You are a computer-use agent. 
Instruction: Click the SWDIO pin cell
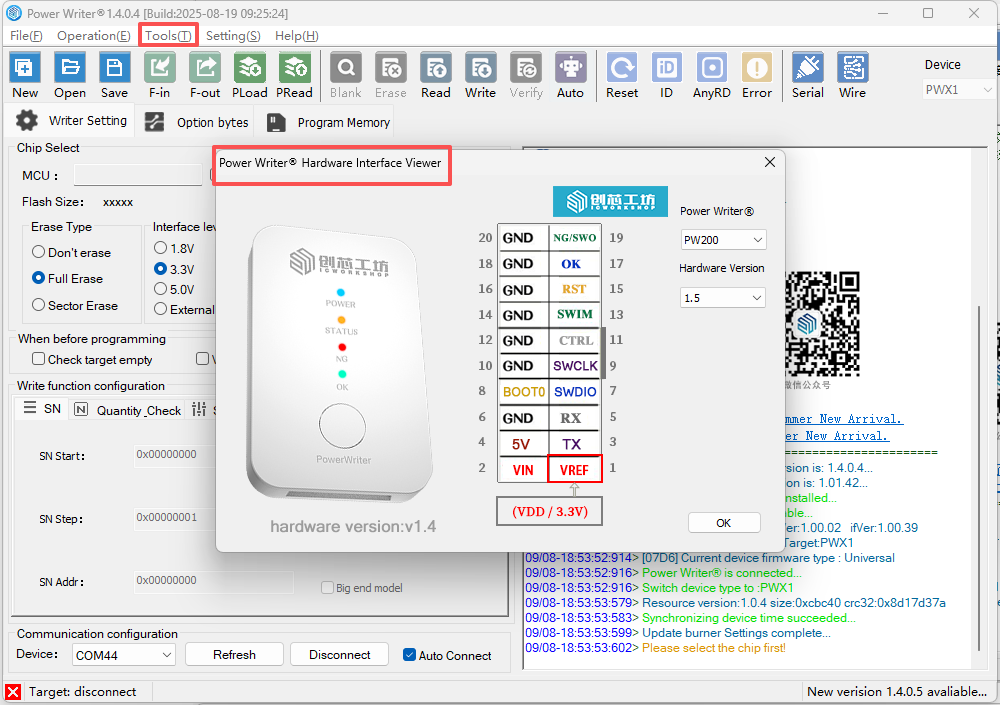(575, 392)
